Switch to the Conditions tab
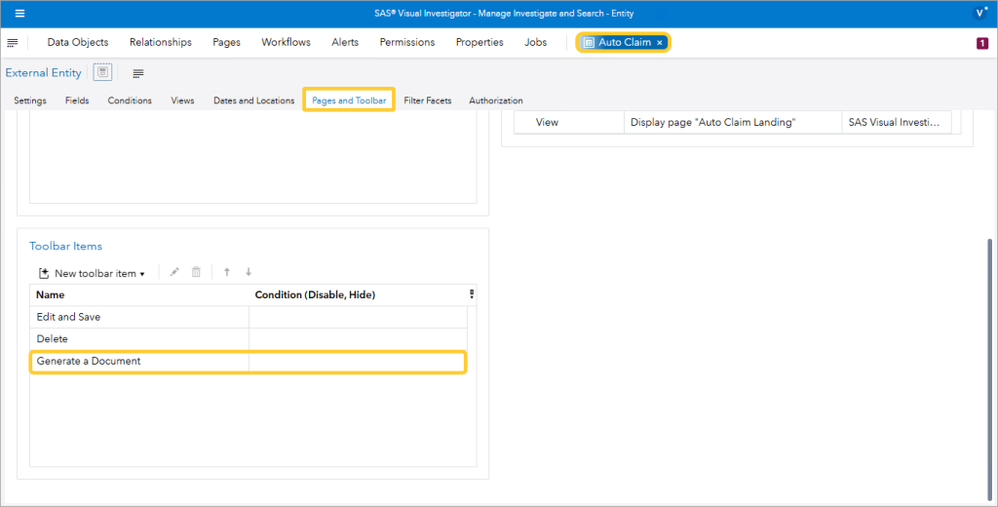This screenshot has width=998, height=507. (130, 101)
